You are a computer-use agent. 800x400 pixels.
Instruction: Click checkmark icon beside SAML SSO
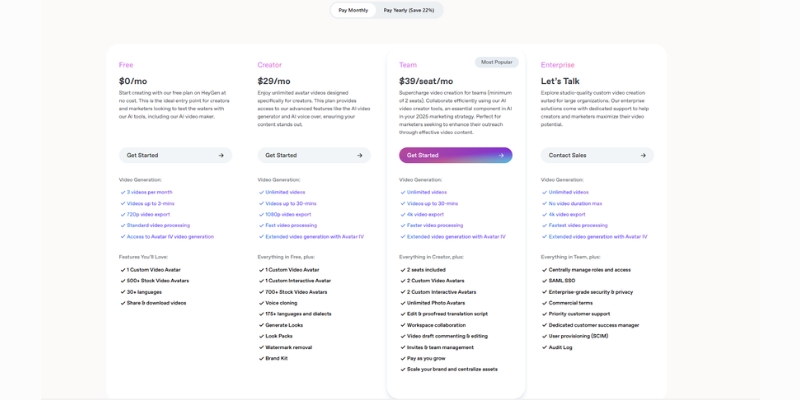(544, 281)
